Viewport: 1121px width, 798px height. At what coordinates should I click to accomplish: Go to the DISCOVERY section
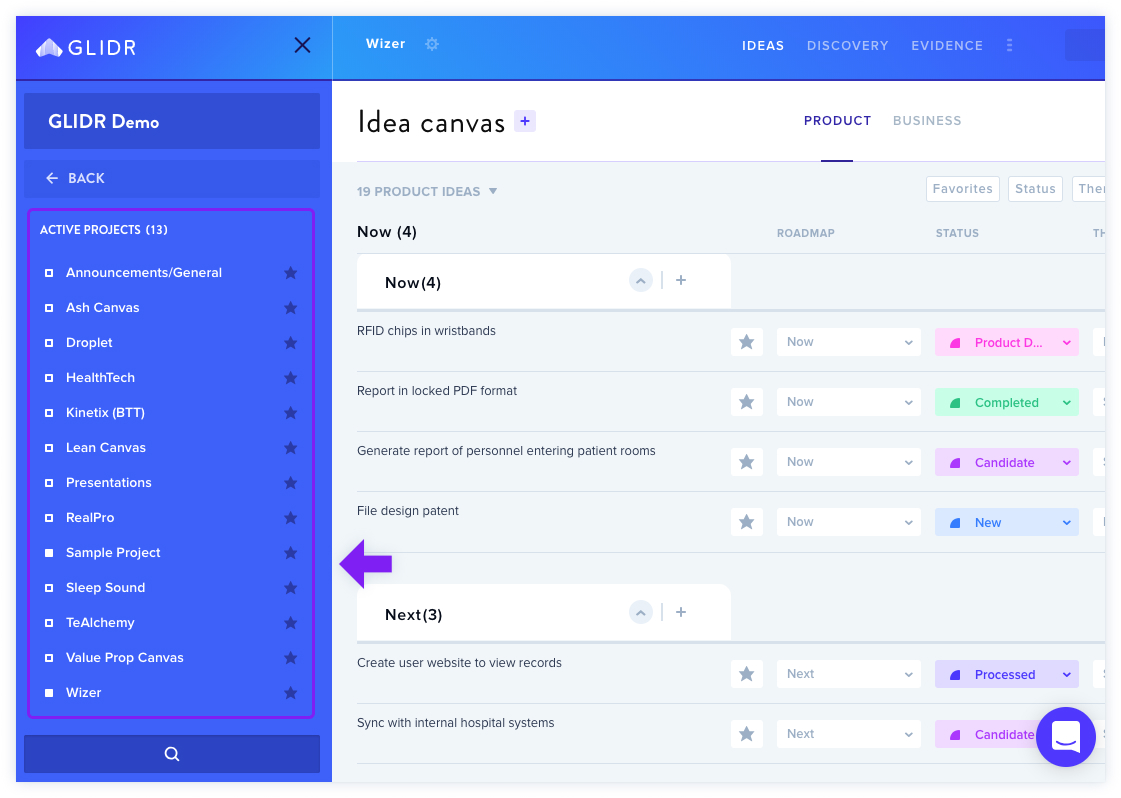tap(847, 46)
